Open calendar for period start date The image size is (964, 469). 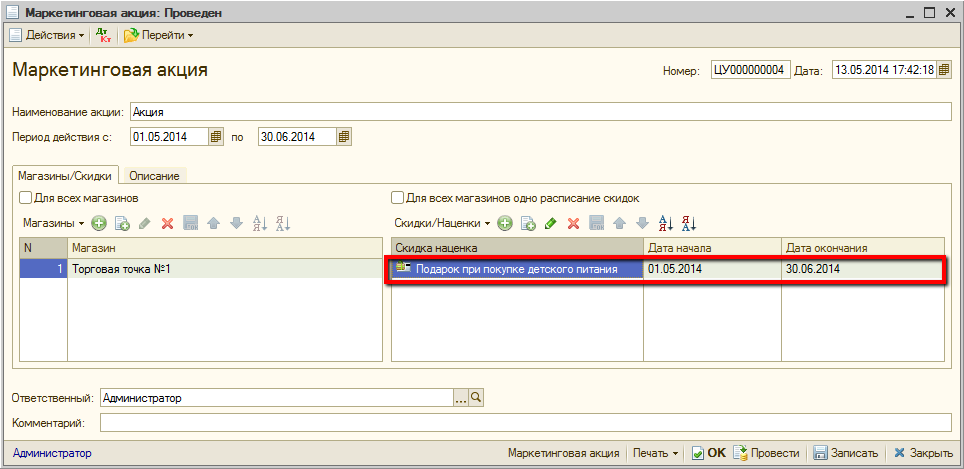[217, 137]
